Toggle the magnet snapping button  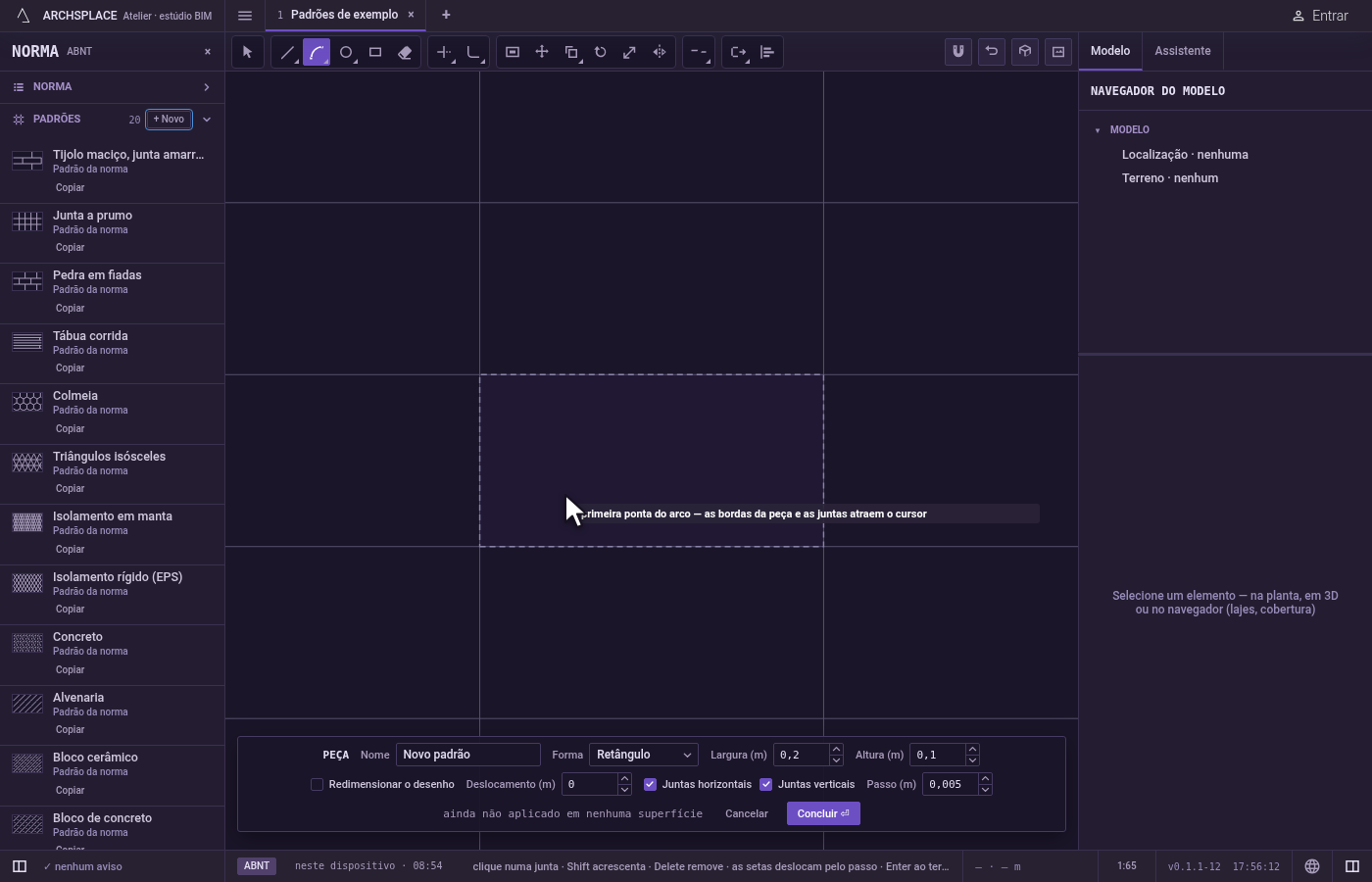pyautogui.click(x=958, y=52)
